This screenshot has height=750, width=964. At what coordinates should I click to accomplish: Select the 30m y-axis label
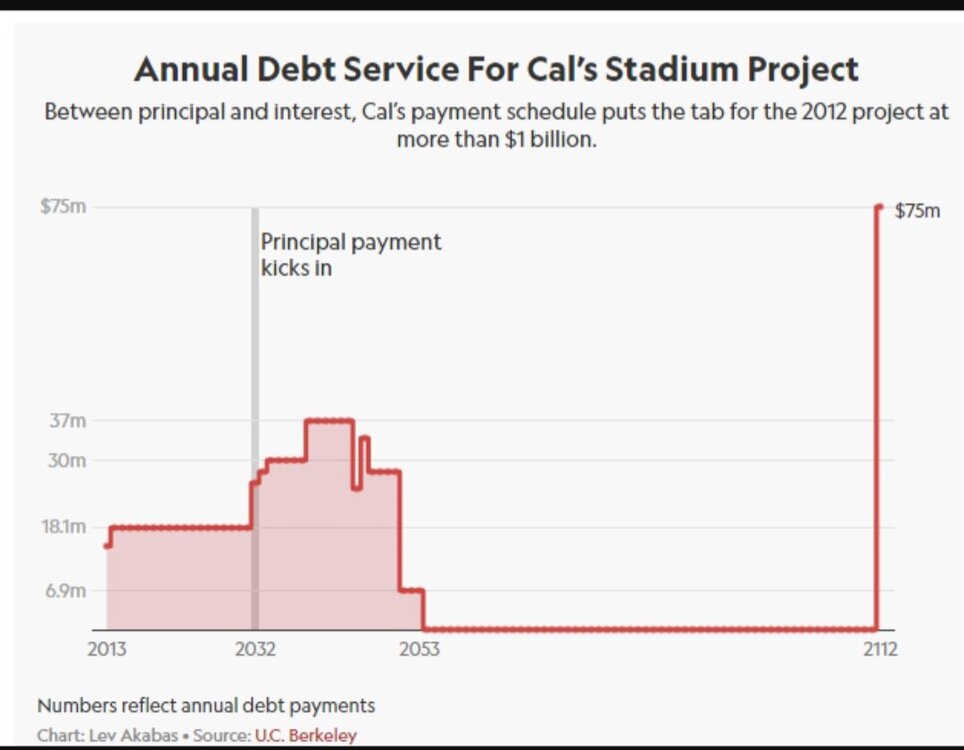tap(68, 461)
